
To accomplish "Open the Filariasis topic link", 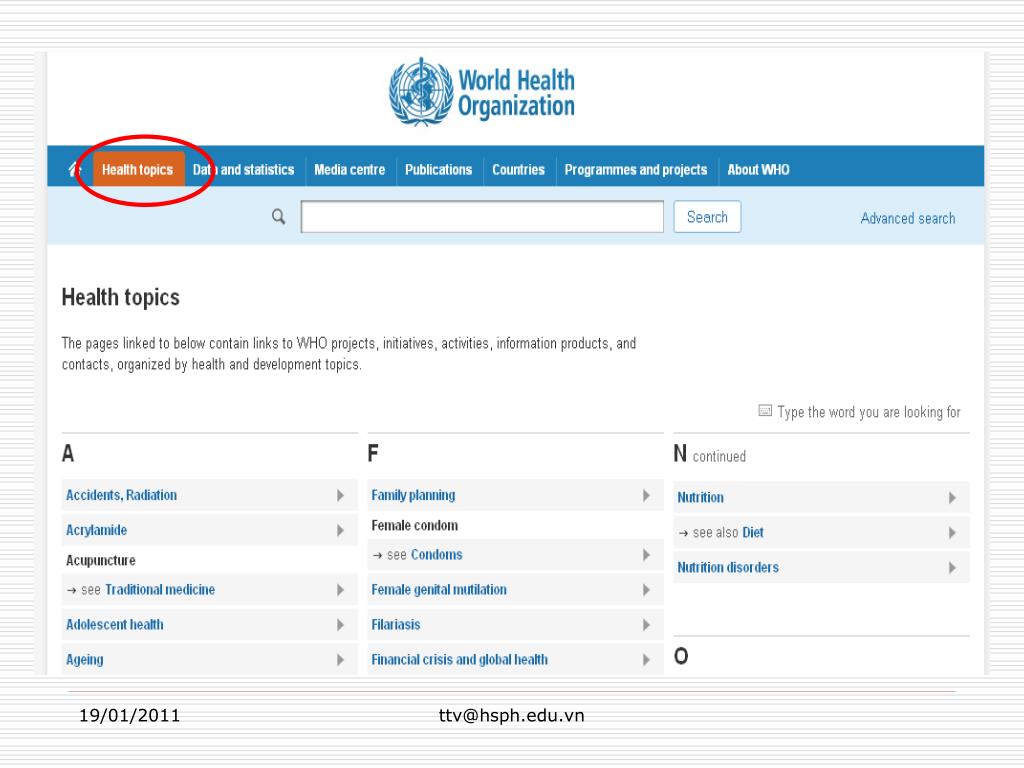I will 396,624.
